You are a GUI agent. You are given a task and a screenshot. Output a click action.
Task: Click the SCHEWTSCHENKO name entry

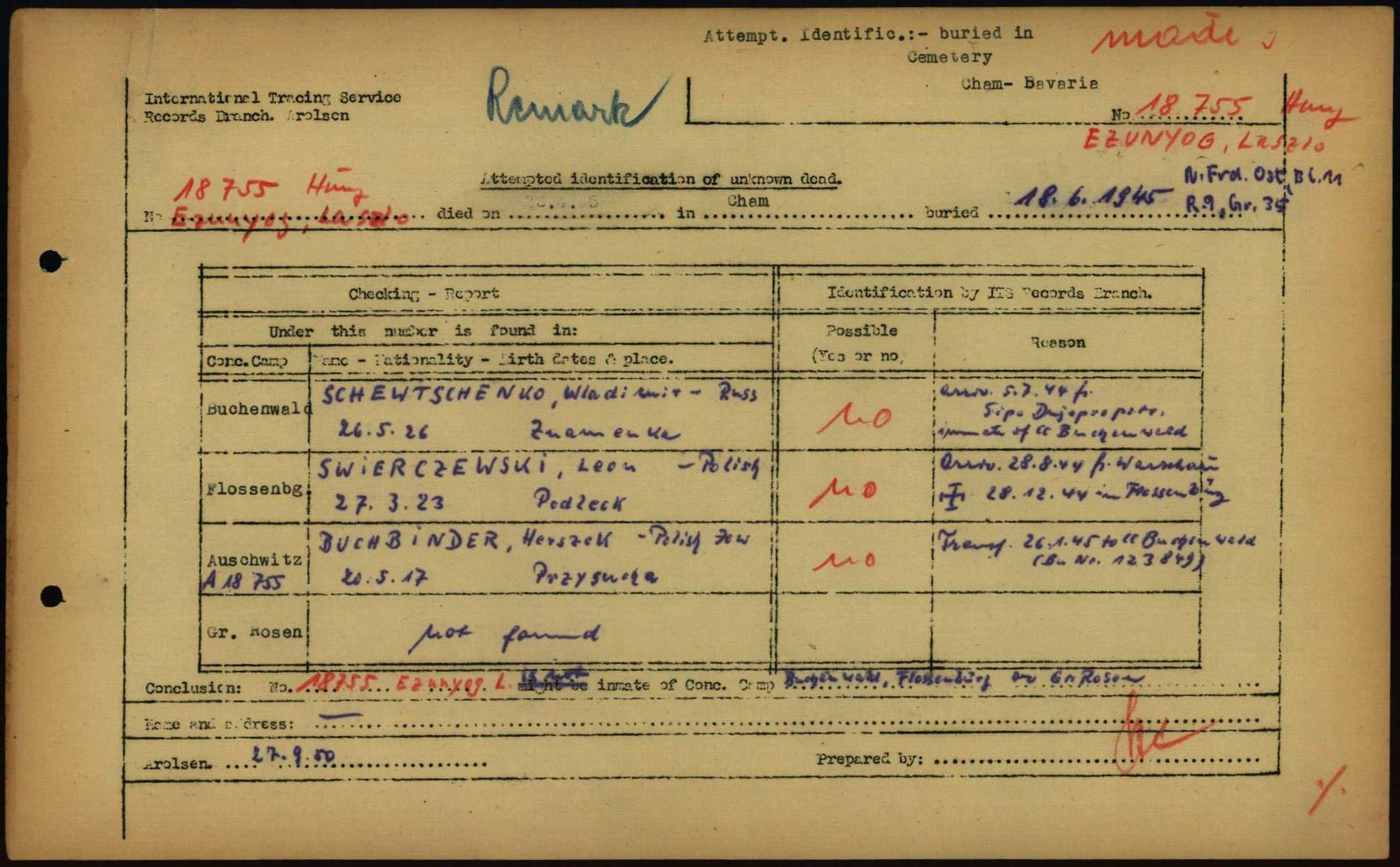434,394
